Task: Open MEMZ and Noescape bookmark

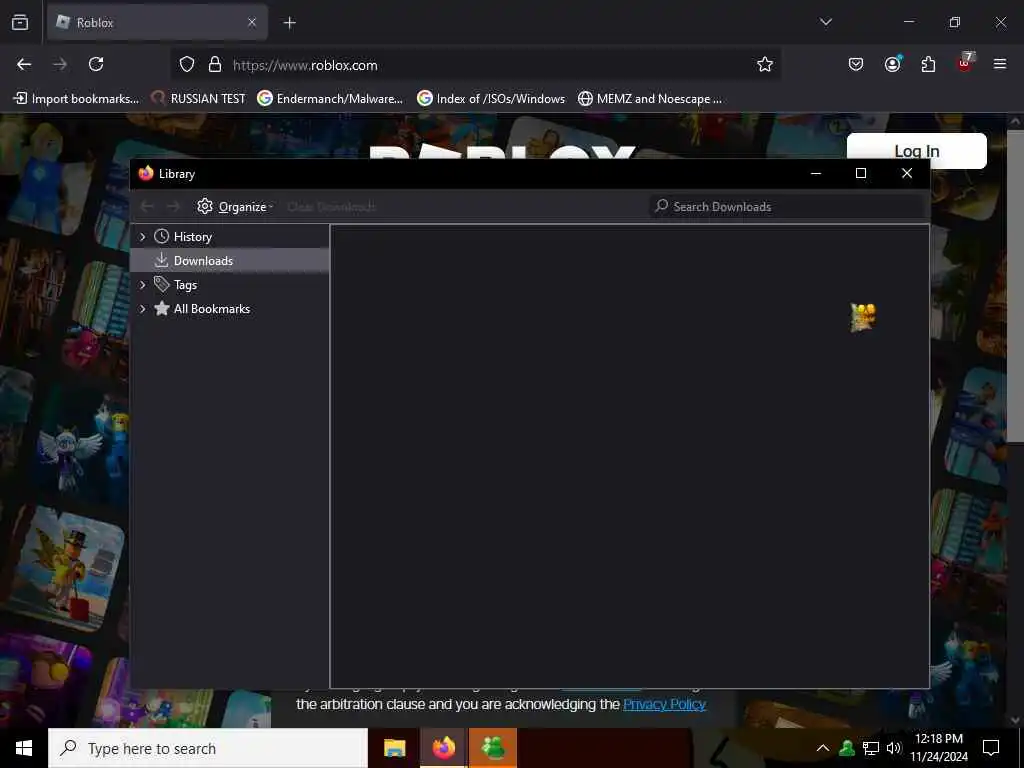Action: [x=650, y=99]
